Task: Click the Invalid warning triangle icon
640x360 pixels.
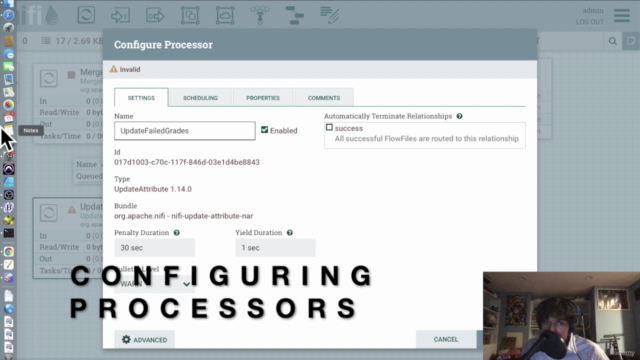Action: point(113,69)
